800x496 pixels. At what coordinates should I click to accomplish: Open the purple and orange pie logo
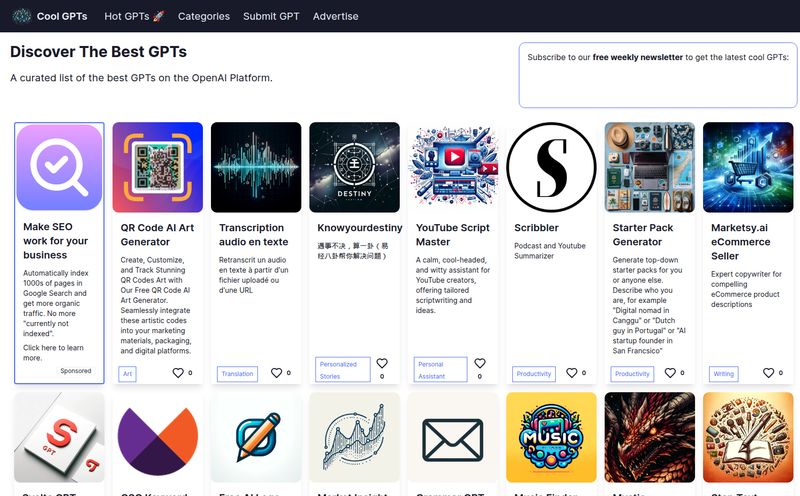(158, 437)
